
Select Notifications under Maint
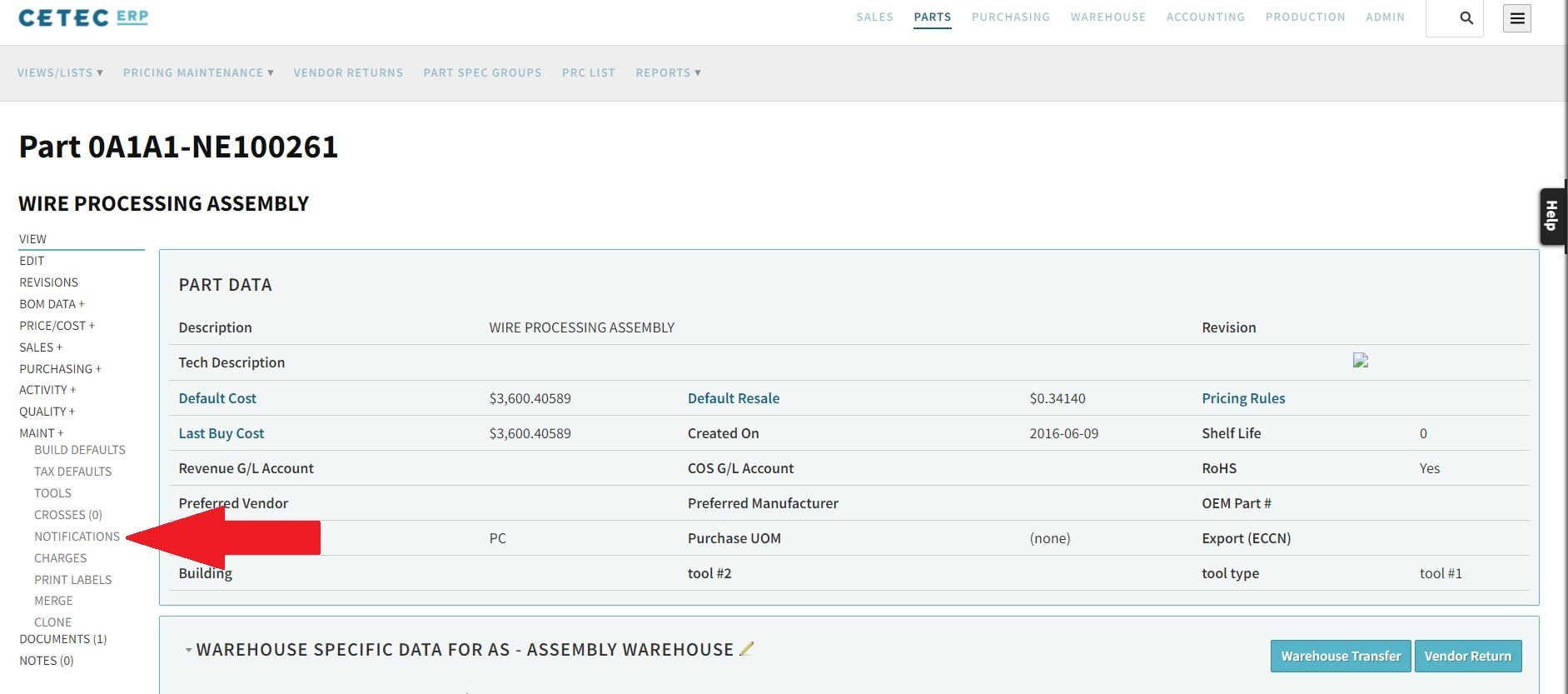point(77,537)
